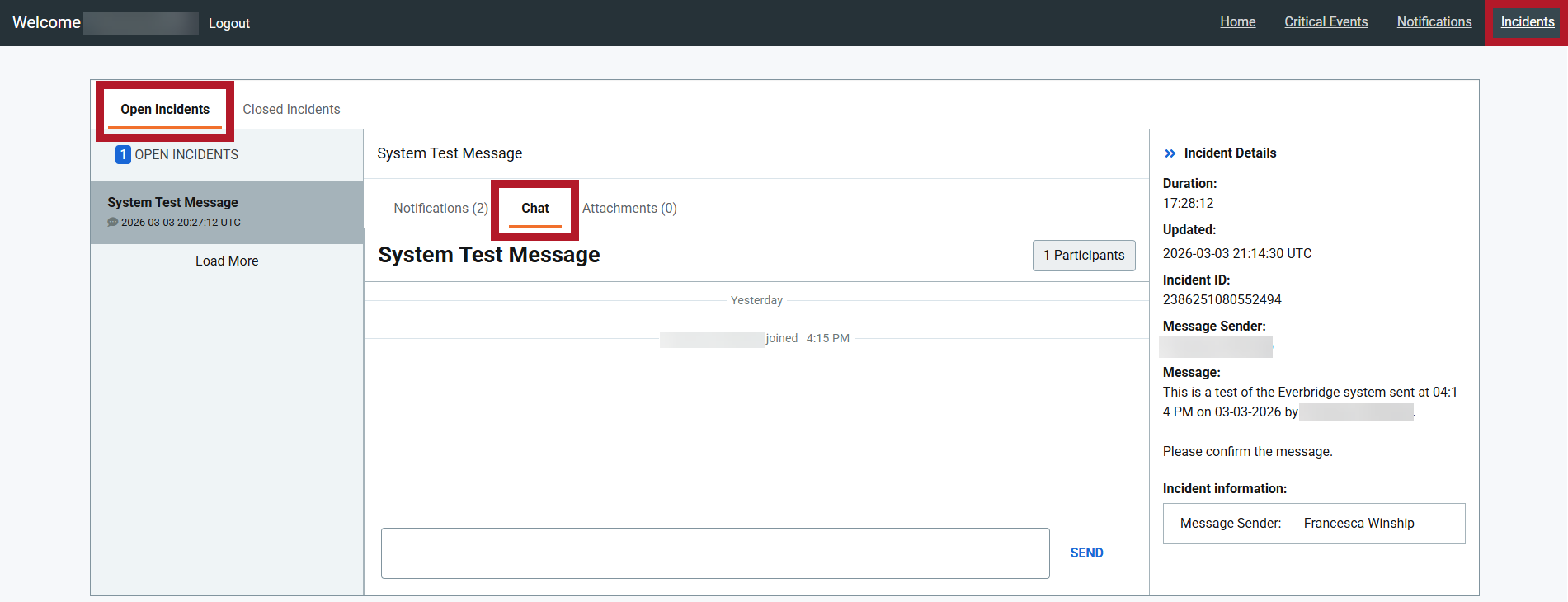Open Critical Events in top navigation
This screenshot has height=602, width=1568.
click(1326, 22)
